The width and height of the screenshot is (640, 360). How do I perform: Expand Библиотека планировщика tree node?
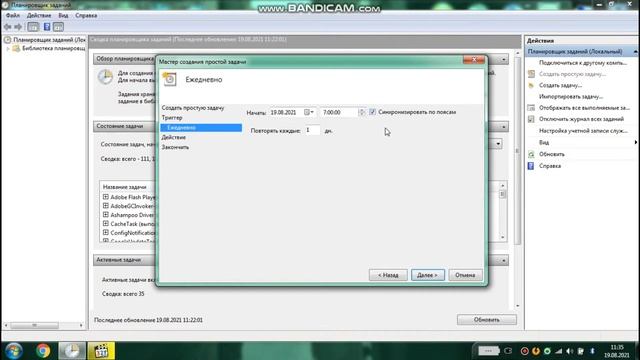click(x=8, y=48)
